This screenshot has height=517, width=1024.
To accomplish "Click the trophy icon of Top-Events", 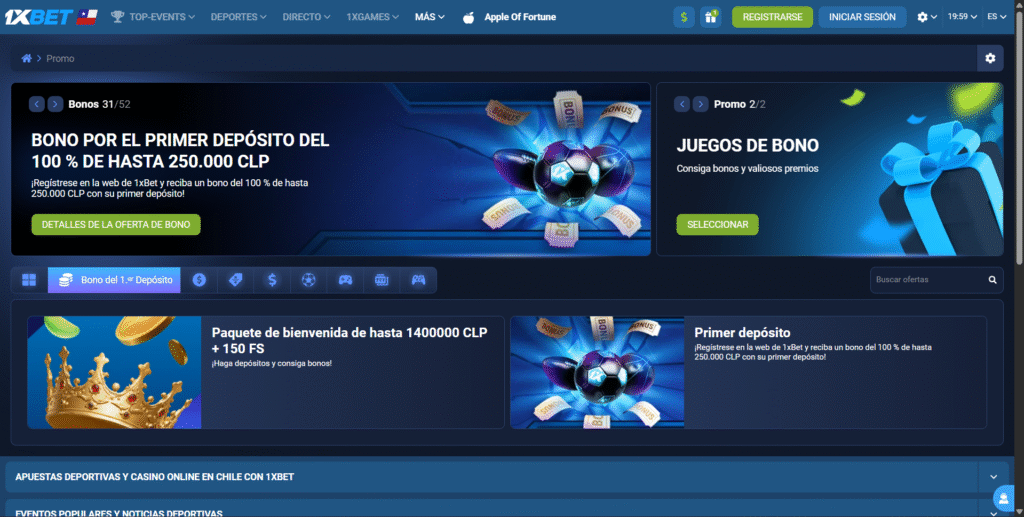I will coord(118,17).
